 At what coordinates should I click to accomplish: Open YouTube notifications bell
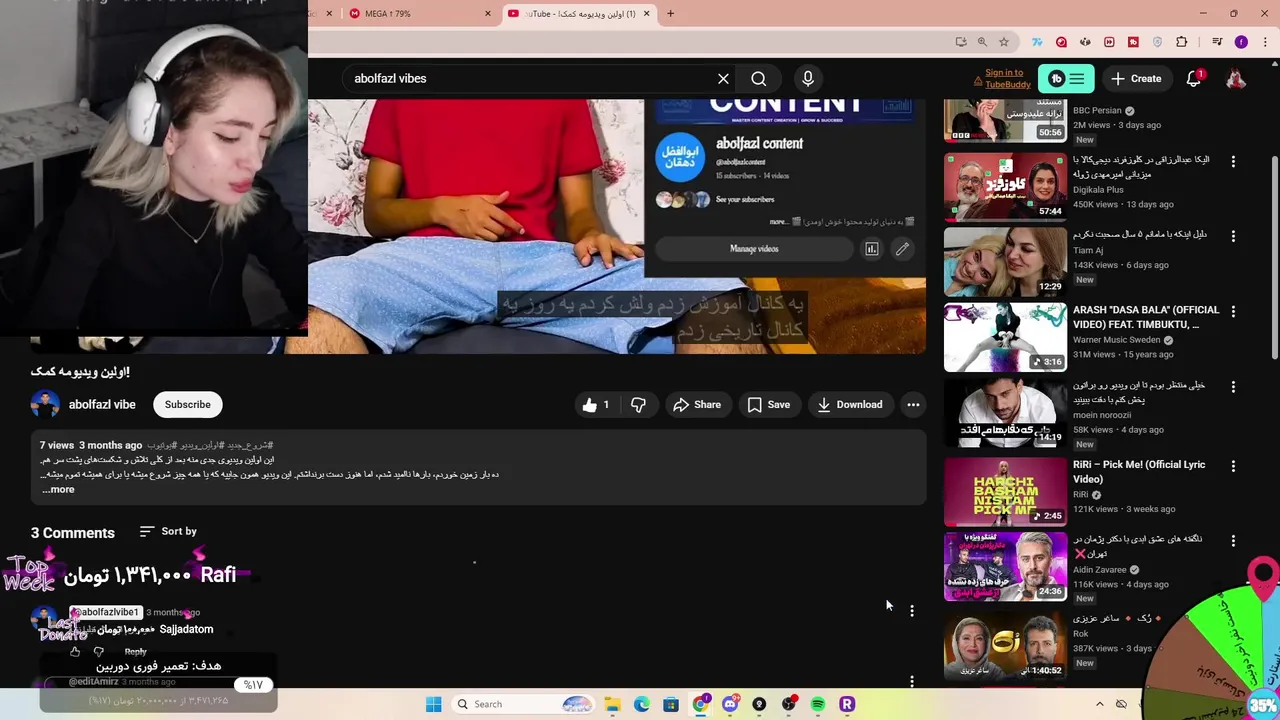coord(1194,79)
